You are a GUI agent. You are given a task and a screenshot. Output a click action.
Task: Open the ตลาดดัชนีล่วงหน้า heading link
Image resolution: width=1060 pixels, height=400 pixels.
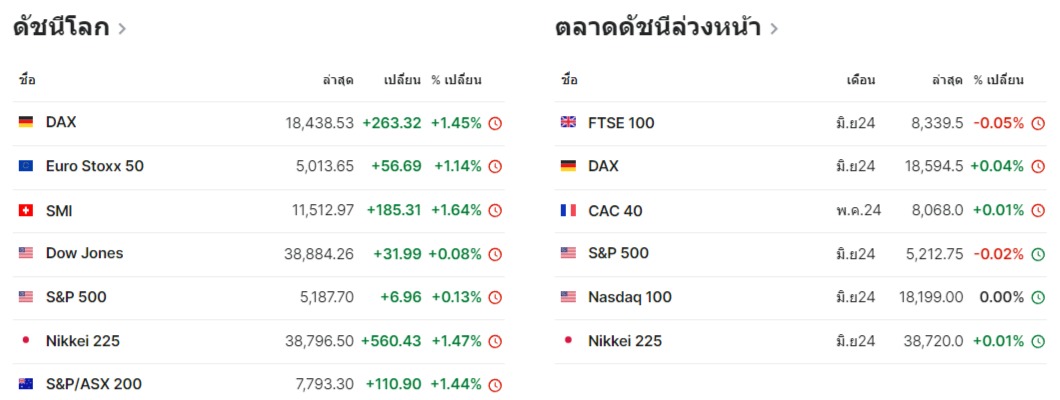point(658,28)
